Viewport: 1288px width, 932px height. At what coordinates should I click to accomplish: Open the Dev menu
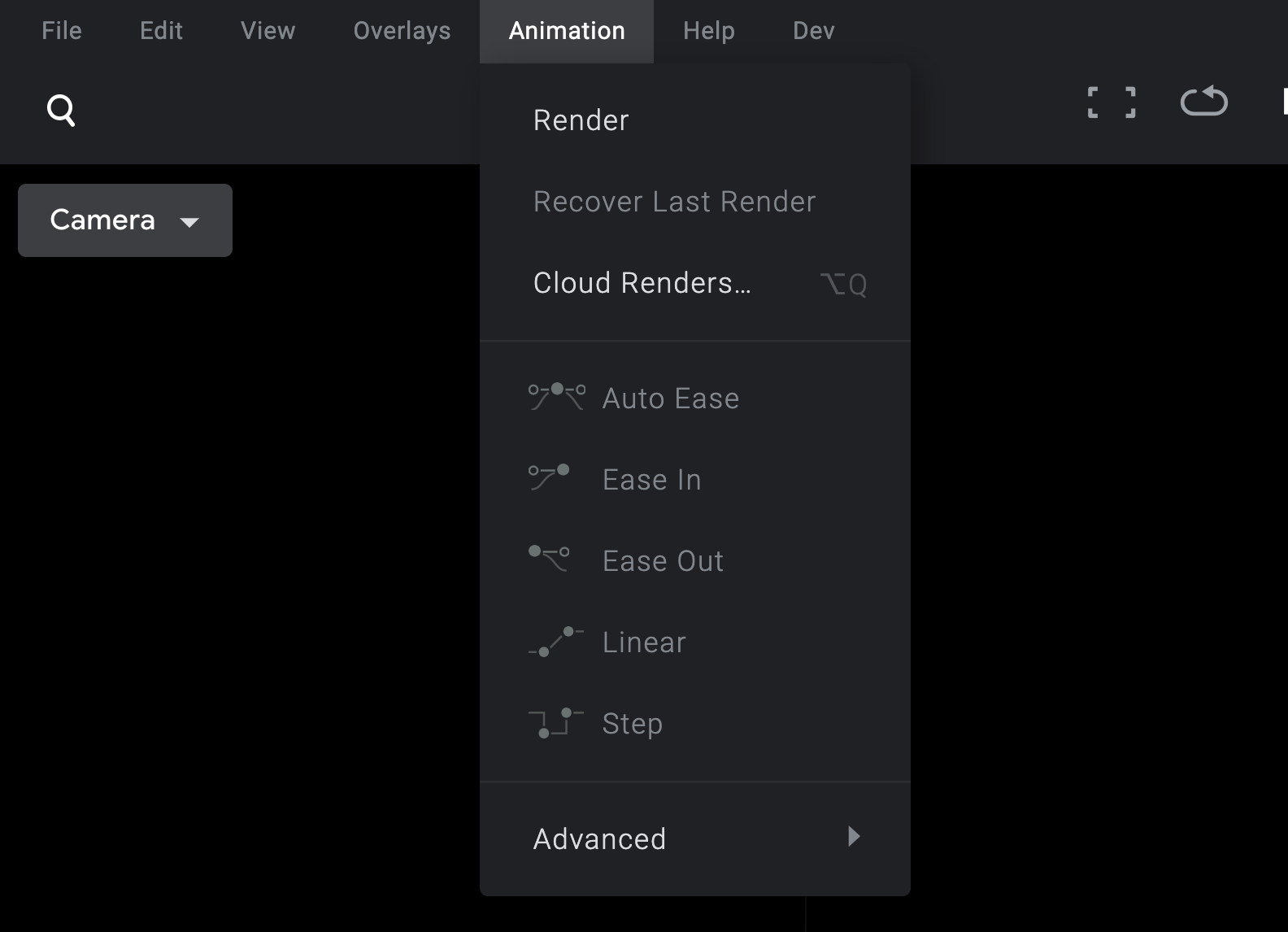(813, 31)
